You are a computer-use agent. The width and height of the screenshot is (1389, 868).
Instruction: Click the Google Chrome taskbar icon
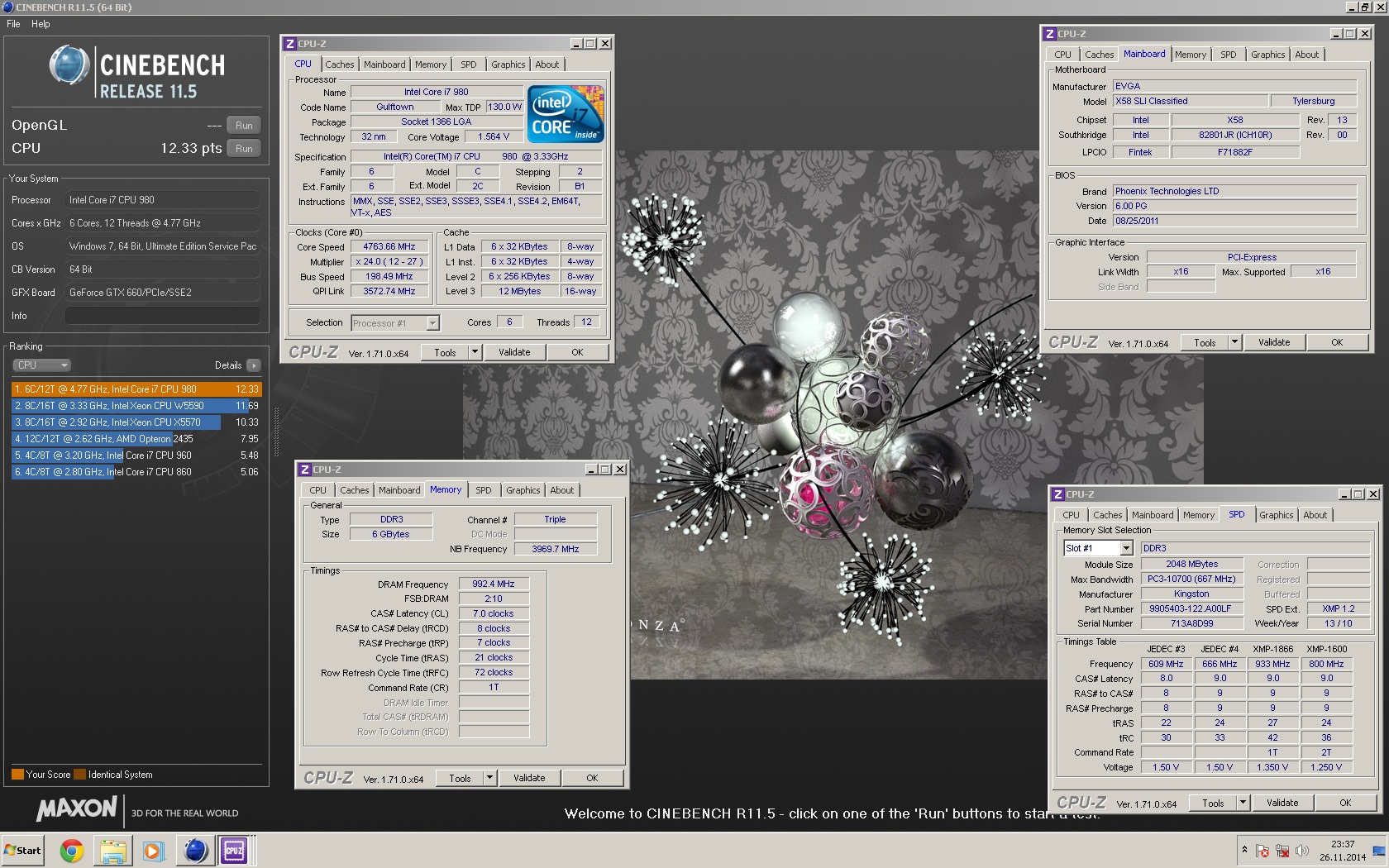point(72,851)
